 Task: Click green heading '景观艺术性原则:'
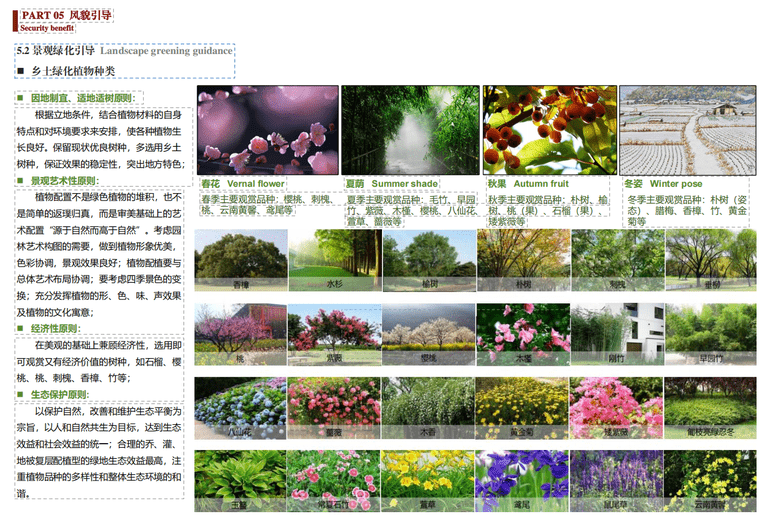point(64,181)
